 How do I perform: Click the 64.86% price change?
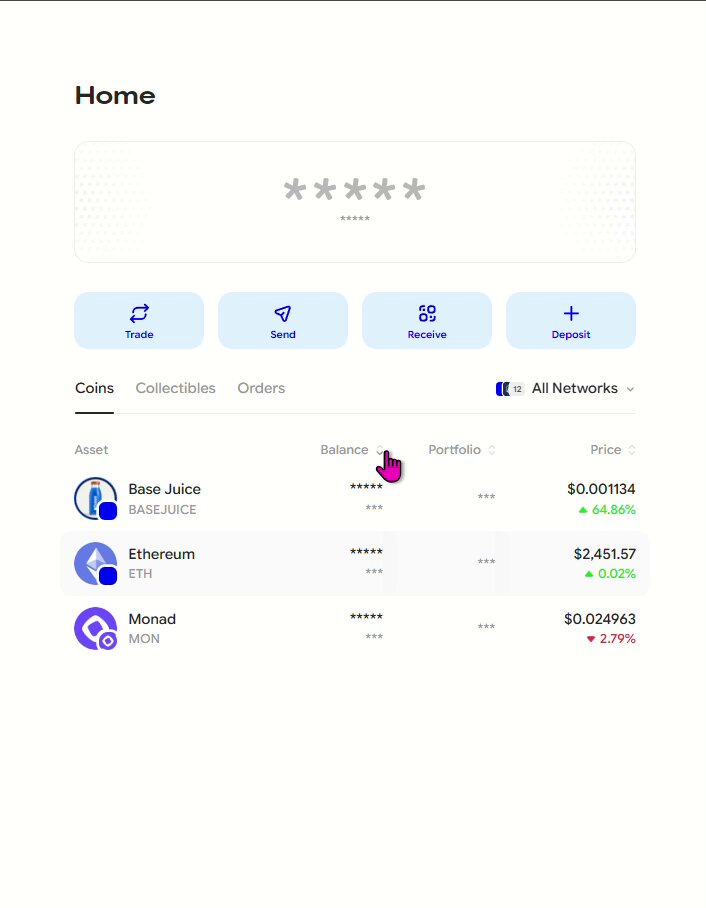(607, 510)
